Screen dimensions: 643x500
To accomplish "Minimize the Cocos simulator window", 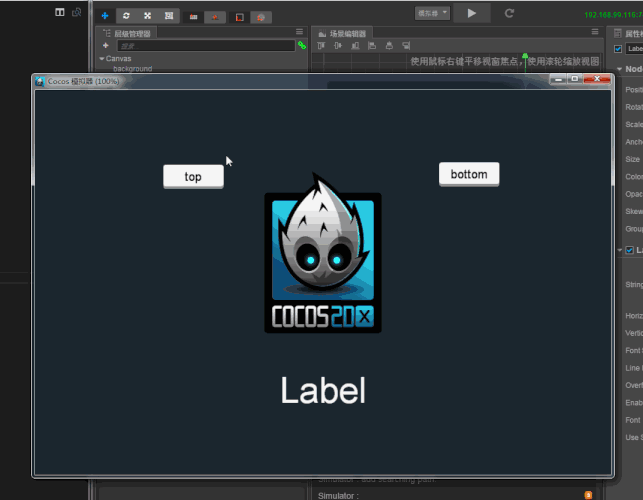I will pyautogui.click(x=558, y=79).
